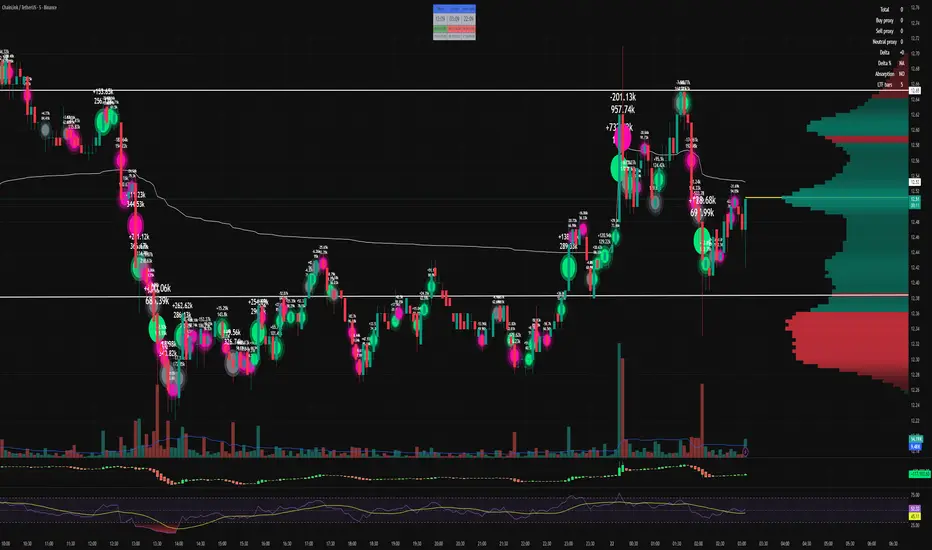Screen dimensions: 932x550
Task: Click the white 12.68 price axis label
Action: 915,90
